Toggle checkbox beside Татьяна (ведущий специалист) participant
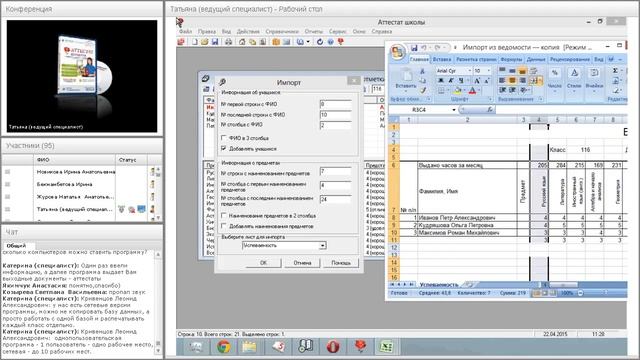640x360 pixels. (x=7, y=209)
